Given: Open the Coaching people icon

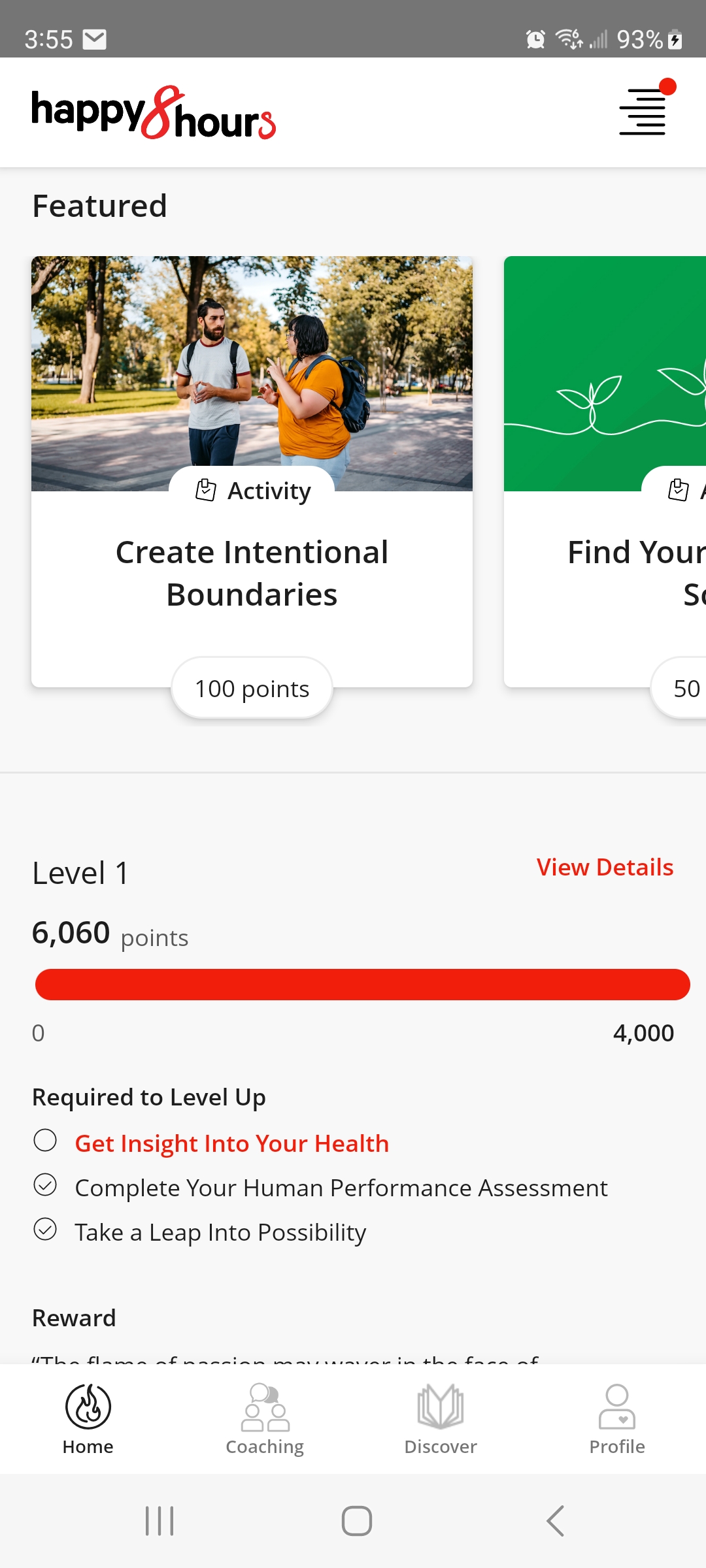Looking at the screenshot, I should pyautogui.click(x=265, y=1407).
